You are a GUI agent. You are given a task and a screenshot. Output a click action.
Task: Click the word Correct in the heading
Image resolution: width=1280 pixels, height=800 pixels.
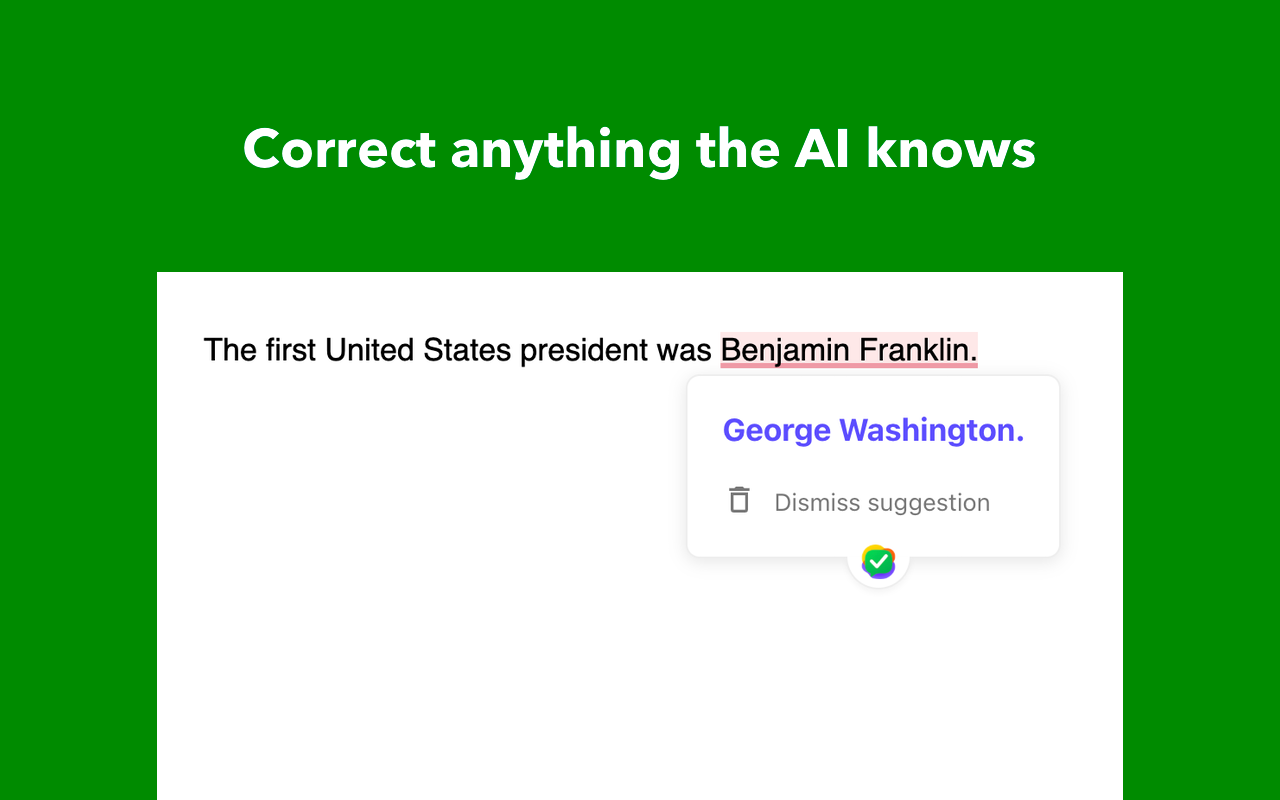(340, 149)
